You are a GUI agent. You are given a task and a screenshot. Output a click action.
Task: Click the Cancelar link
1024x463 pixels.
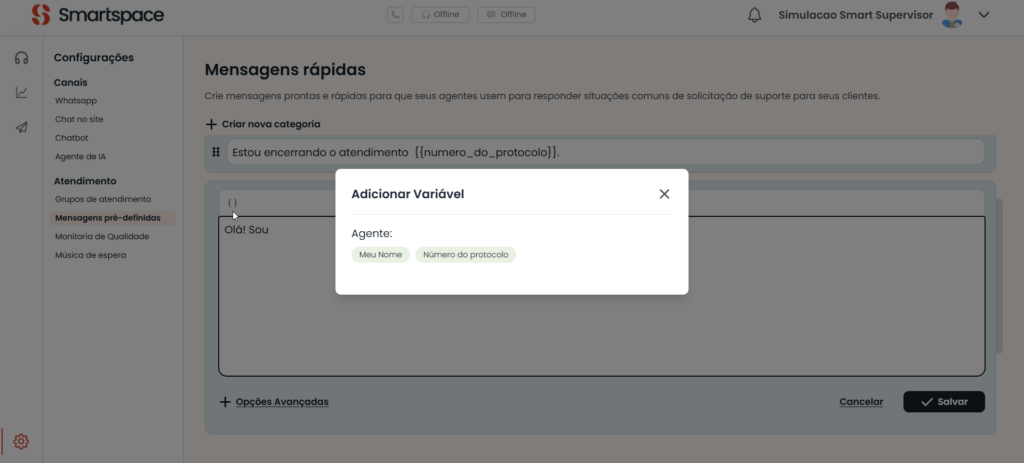861,402
